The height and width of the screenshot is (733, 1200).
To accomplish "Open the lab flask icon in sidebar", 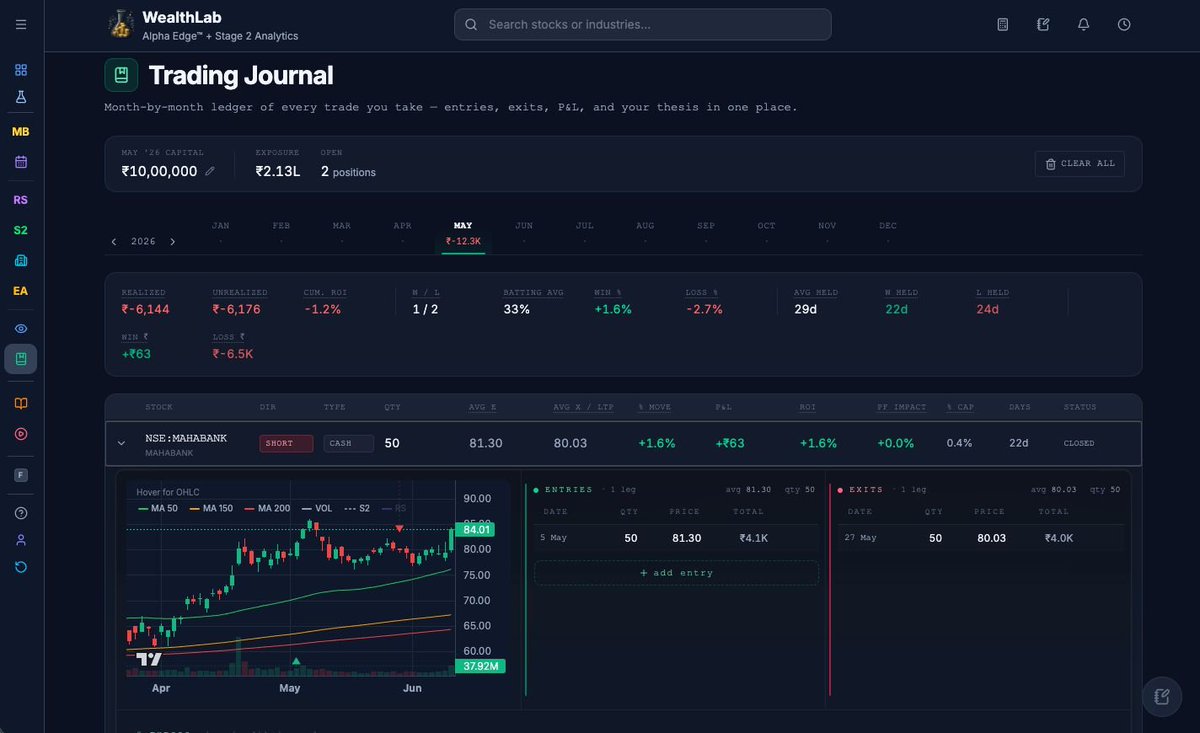I will (21, 97).
